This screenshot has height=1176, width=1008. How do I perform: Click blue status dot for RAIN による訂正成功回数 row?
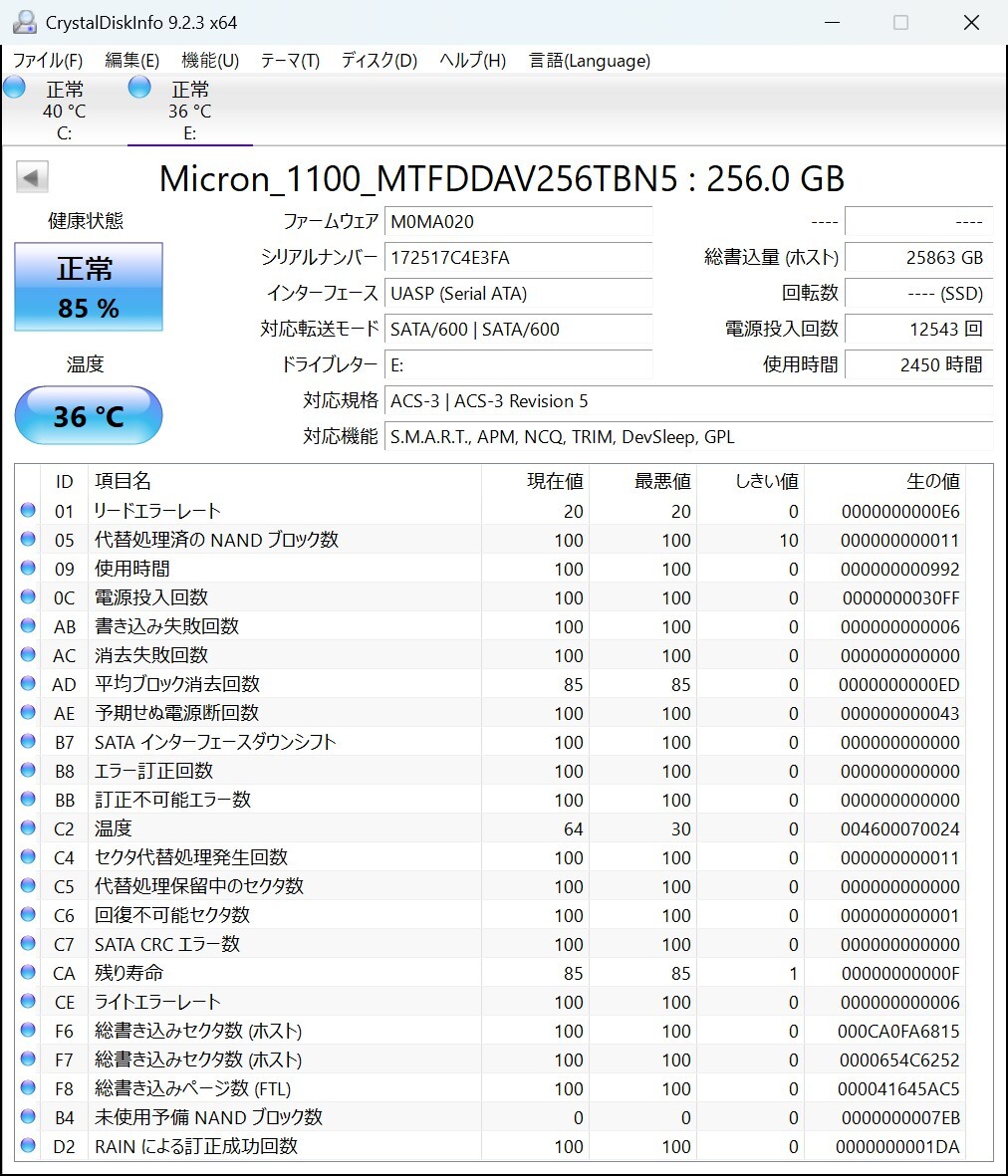coord(28,1146)
